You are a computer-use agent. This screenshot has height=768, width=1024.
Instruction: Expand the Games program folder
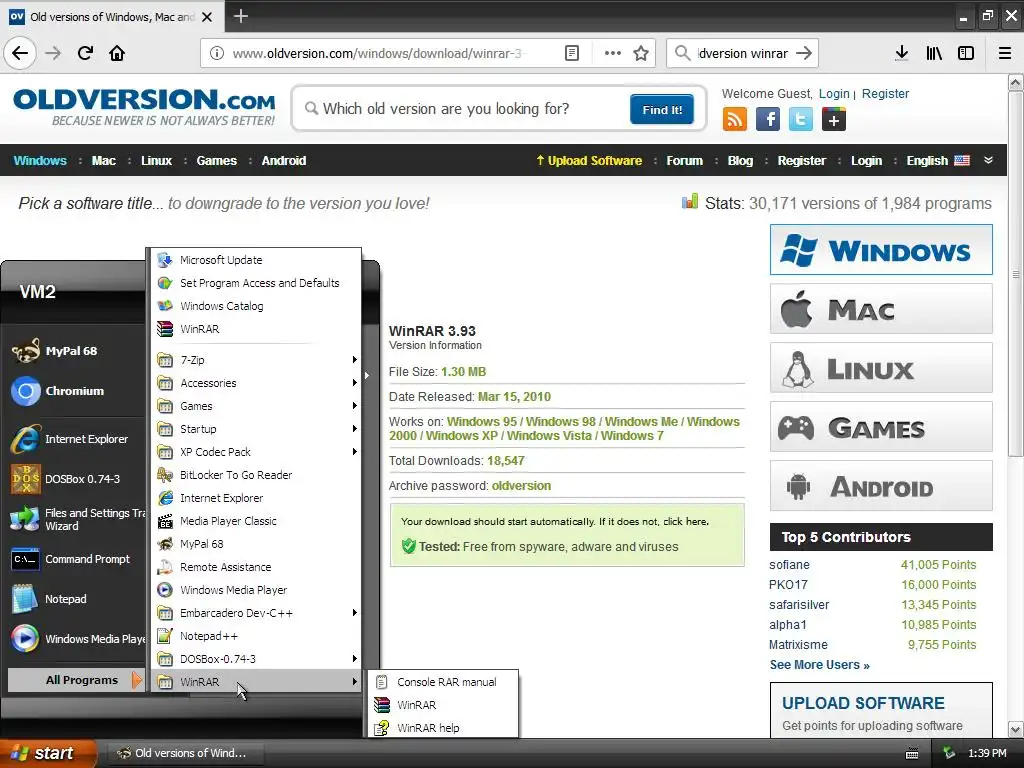[x=257, y=406]
